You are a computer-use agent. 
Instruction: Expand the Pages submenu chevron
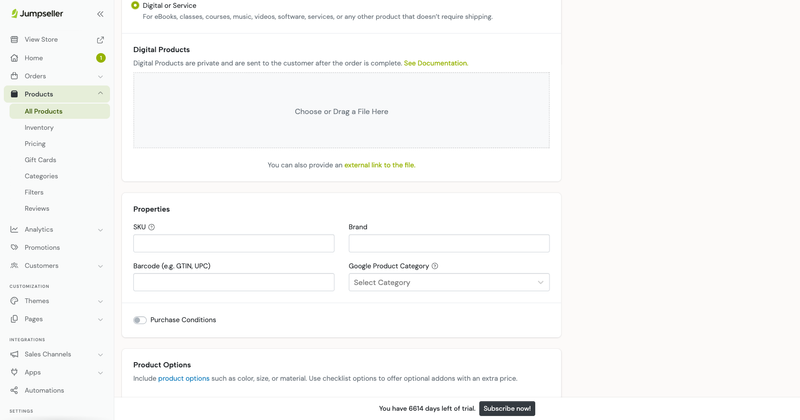click(x=101, y=319)
